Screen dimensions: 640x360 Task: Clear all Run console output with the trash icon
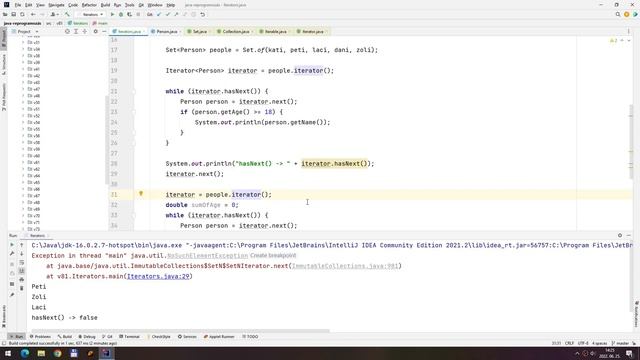click(x=22, y=288)
